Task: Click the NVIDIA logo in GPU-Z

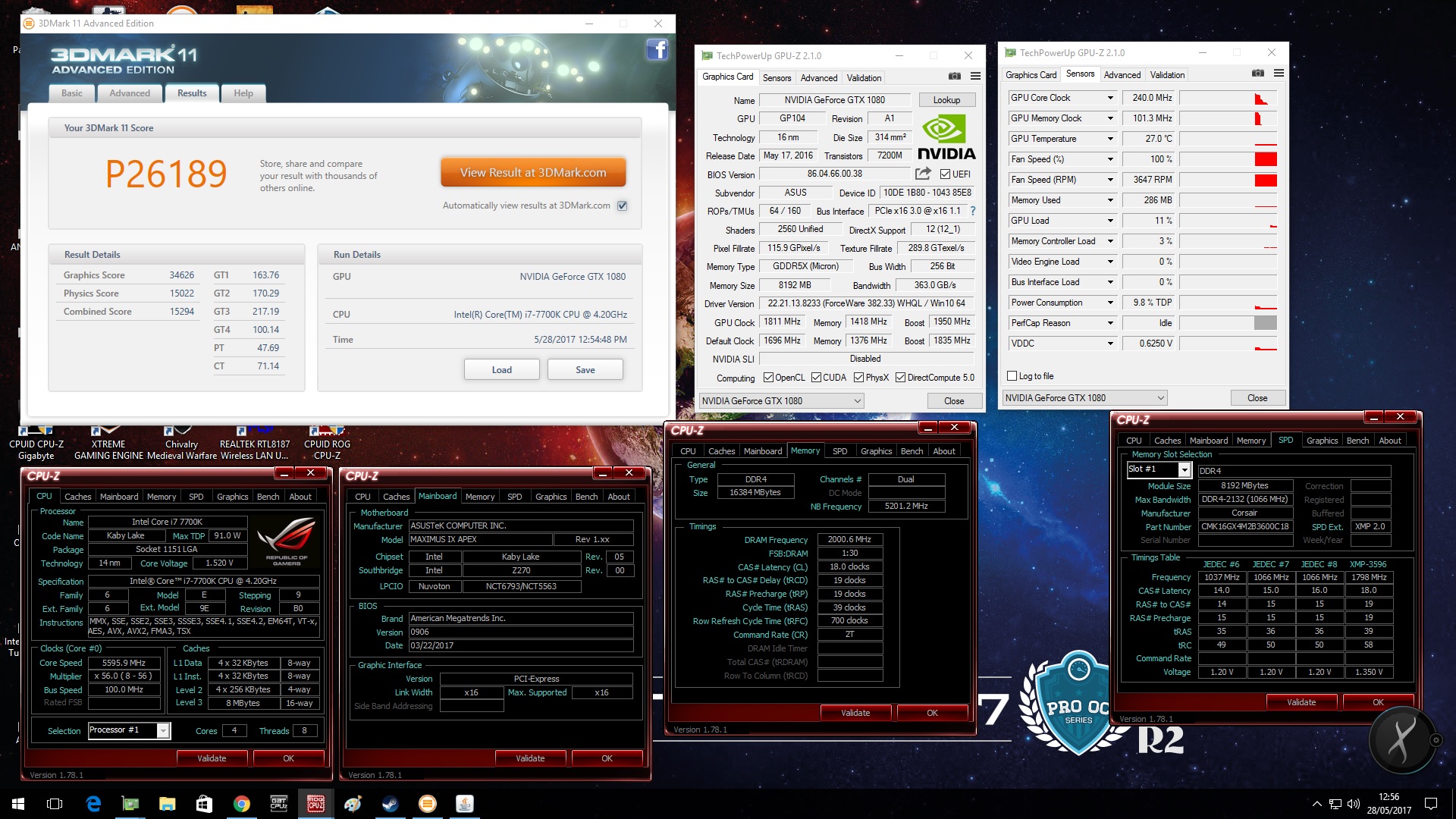Action: [946, 137]
